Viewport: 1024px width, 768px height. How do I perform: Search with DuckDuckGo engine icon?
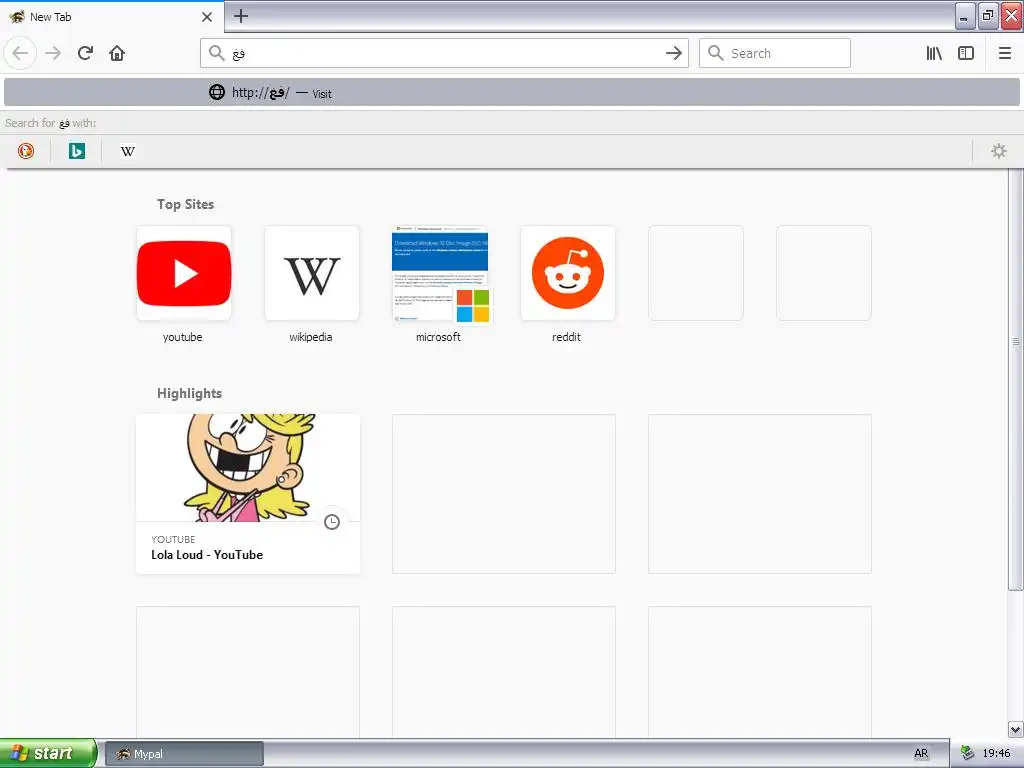pyautogui.click(x=26, y=151)
